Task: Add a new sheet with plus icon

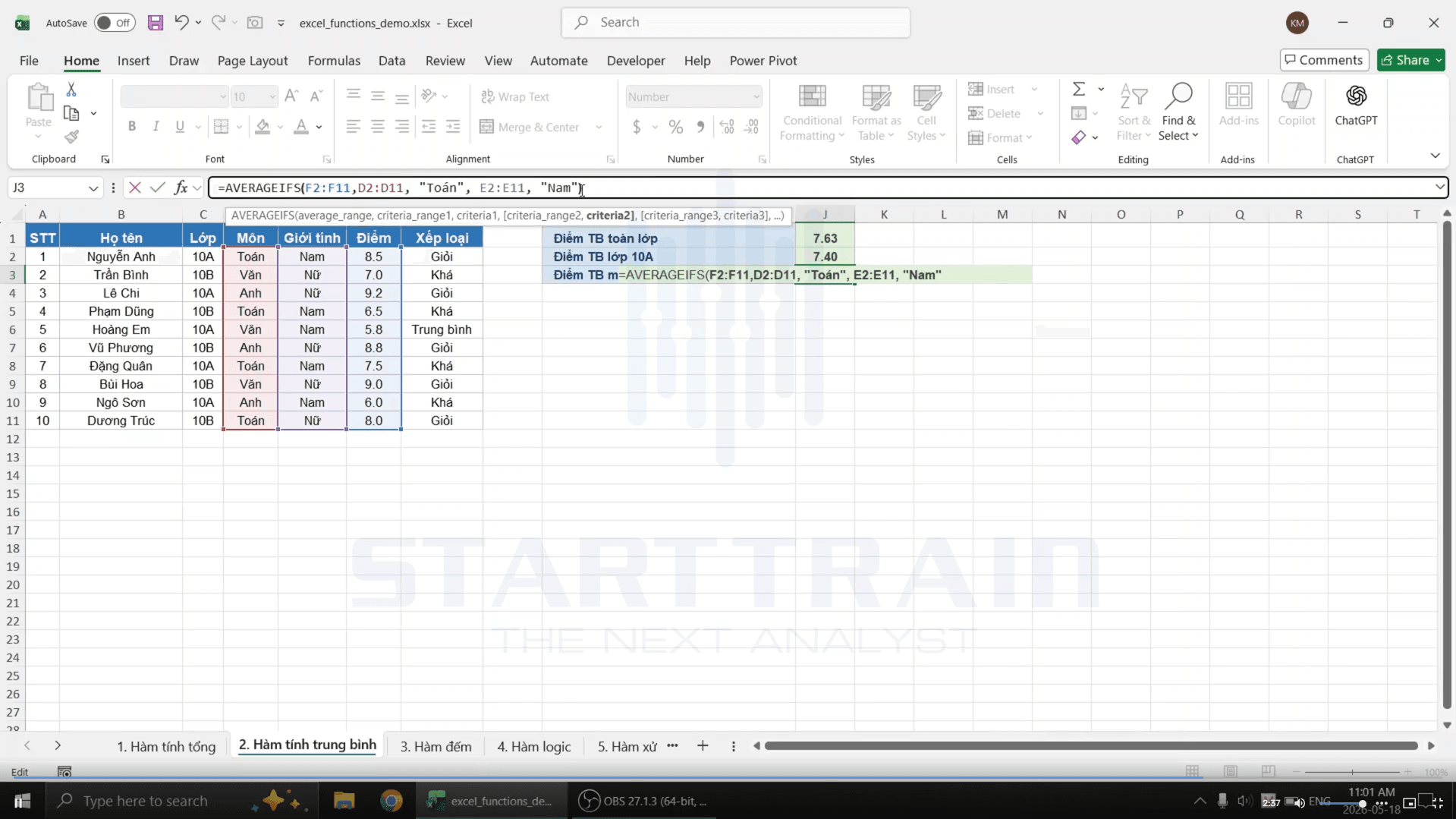Action: click(x=703, y=746)
